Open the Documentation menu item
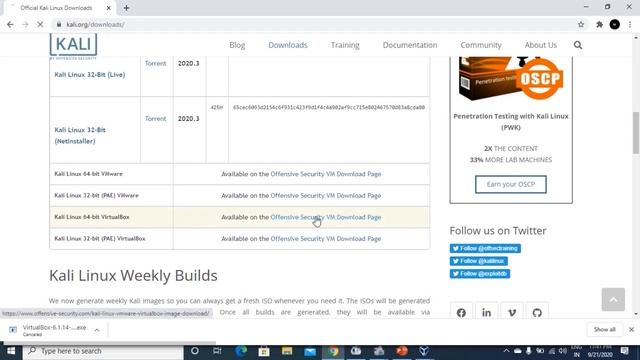 (410, 45)
